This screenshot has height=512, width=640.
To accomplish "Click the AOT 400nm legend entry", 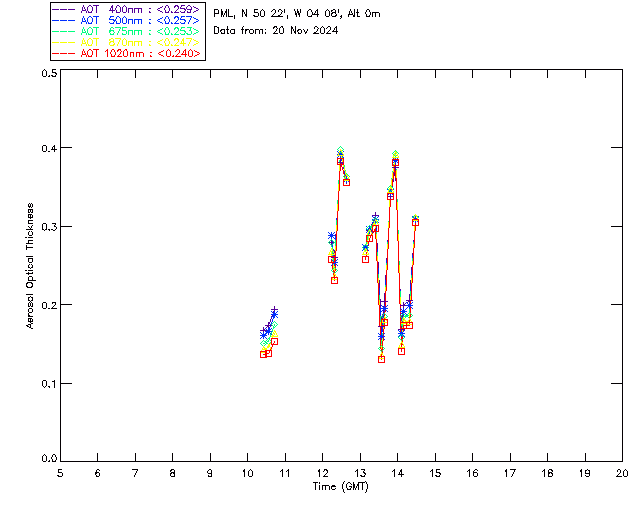I will click(x=126, y=9).
